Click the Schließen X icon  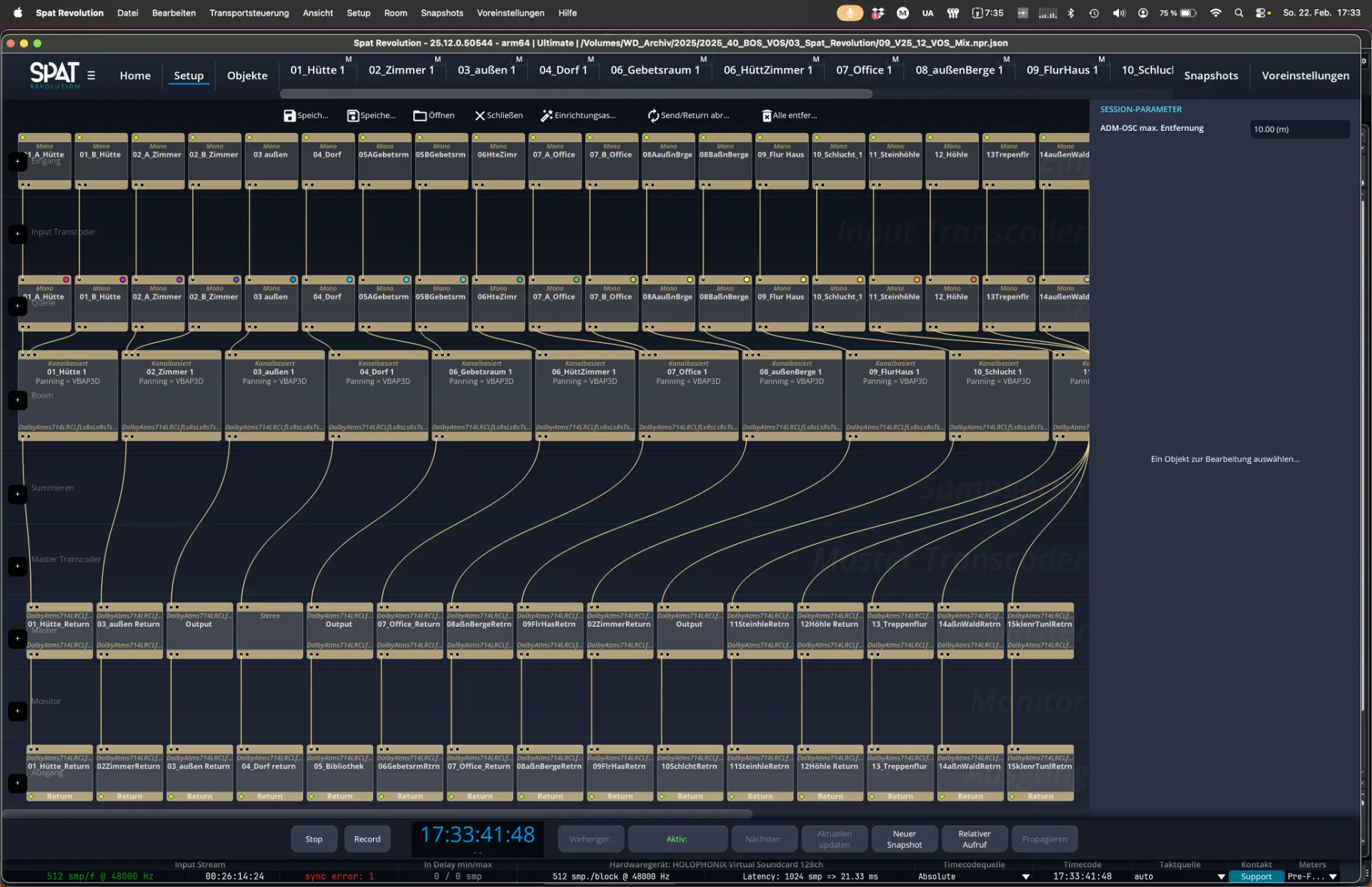click(x=479, y=116)
